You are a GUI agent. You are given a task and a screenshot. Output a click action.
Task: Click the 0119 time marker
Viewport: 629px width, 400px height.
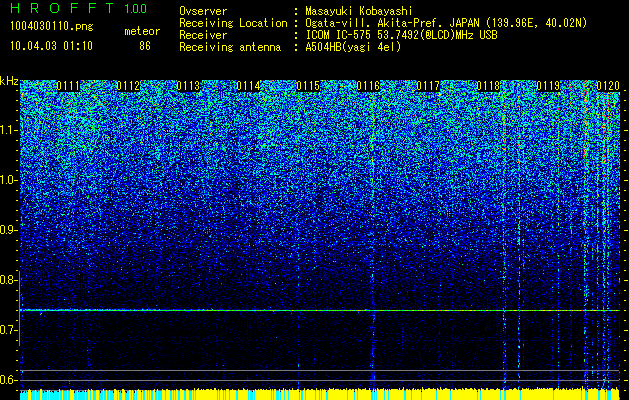548,86
